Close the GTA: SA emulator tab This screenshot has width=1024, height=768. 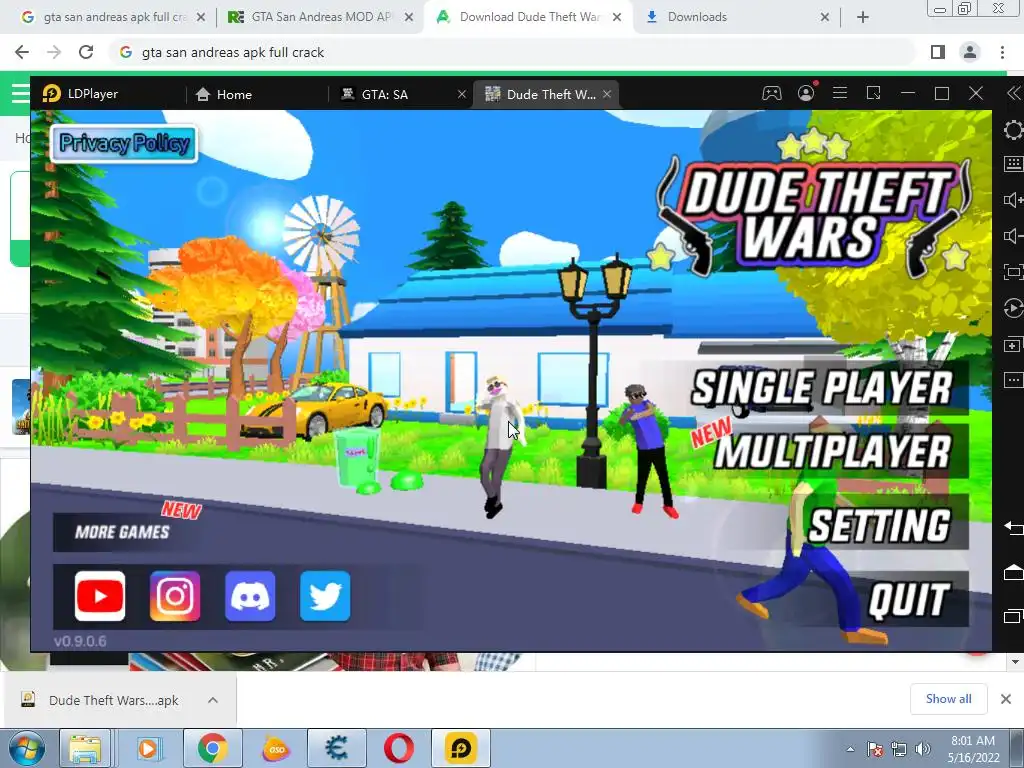coord(462,94)
